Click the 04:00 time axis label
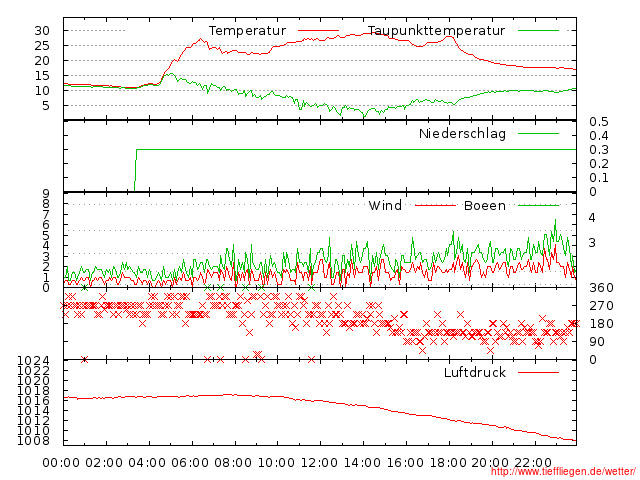This screenshot has height=480, width=640. 147,463
